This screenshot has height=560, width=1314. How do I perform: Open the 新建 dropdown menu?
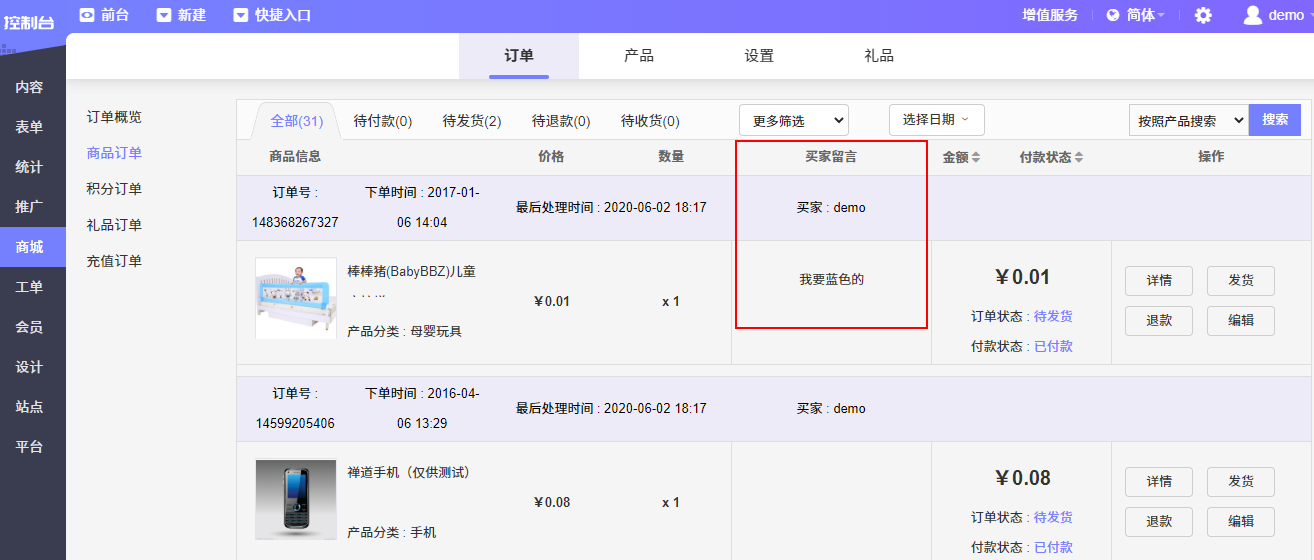(x=181, y=15)
